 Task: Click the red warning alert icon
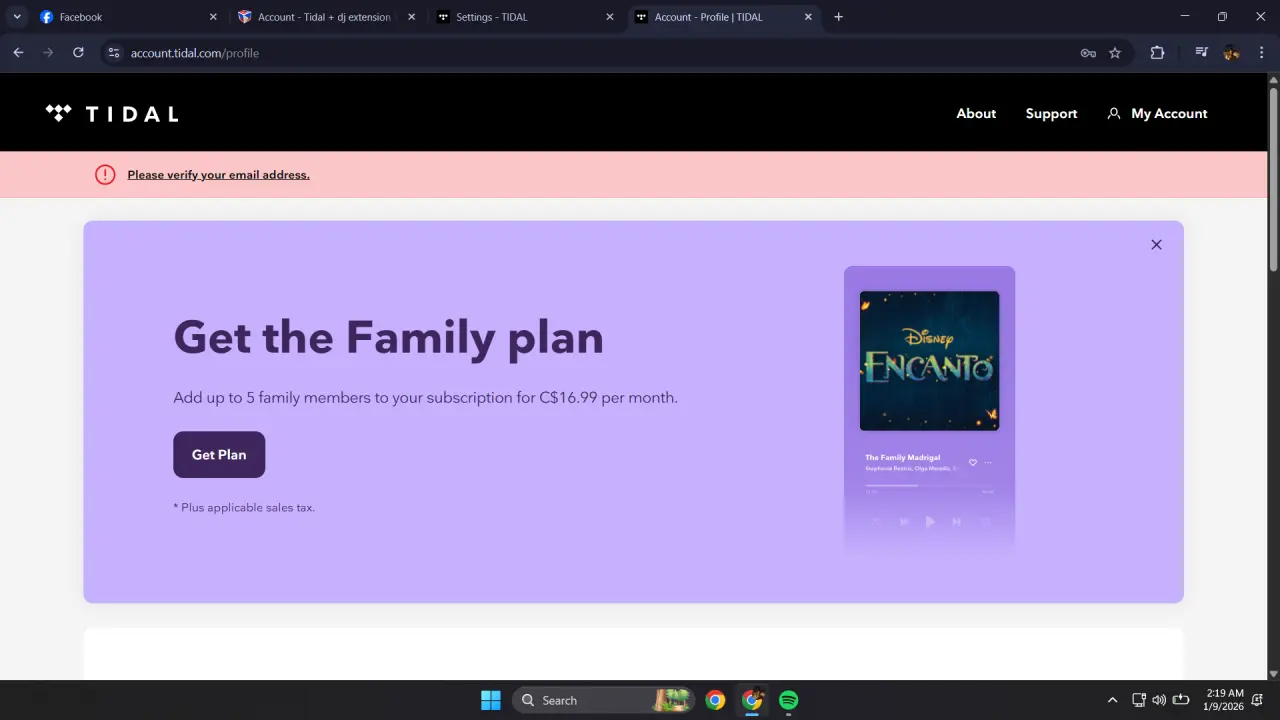pos(105,175)
